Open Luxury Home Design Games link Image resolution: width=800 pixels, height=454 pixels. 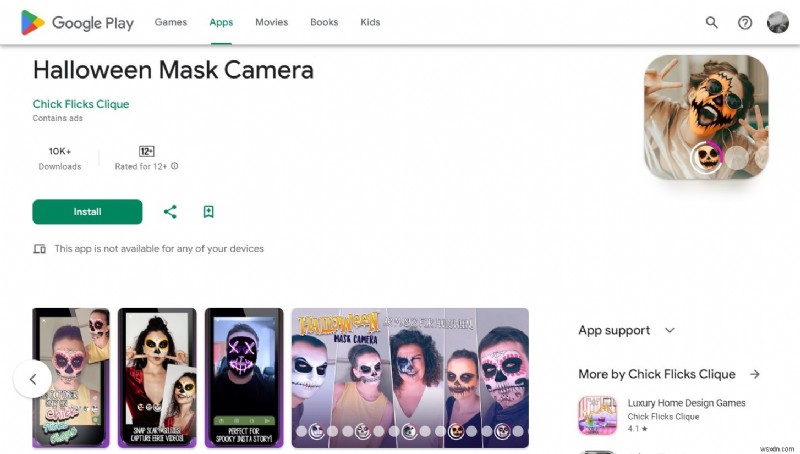686,403
